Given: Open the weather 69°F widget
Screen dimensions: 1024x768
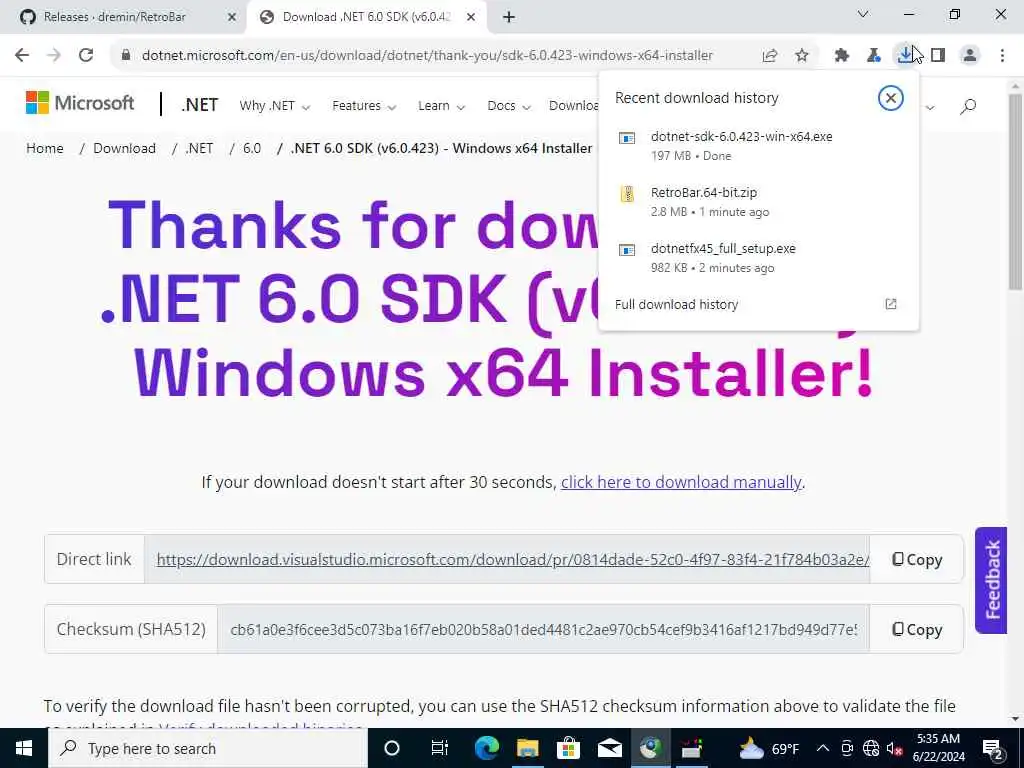Looking at the screenshot, I should [769, 748].
